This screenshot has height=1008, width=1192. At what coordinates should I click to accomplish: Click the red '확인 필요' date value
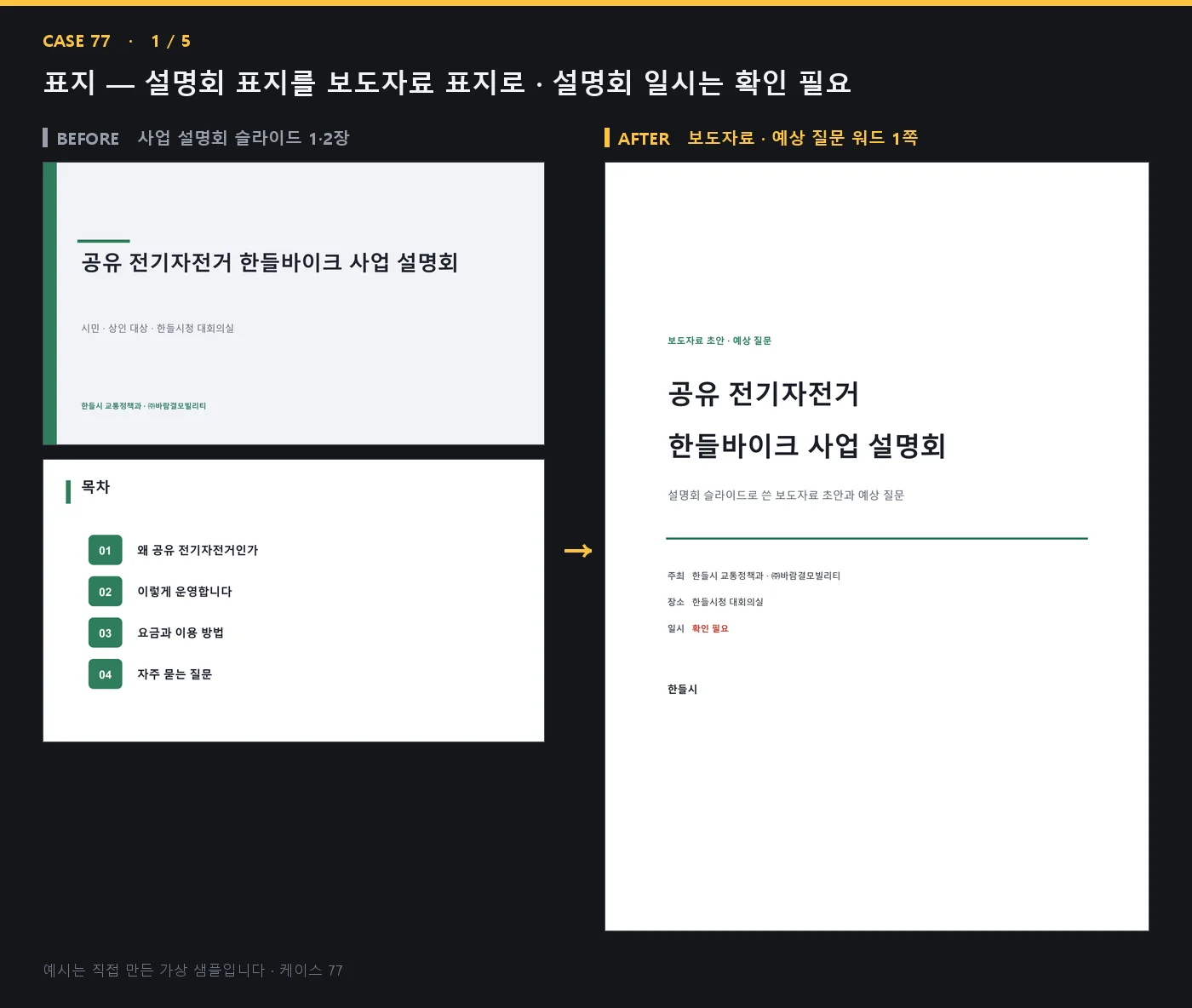tap(710, 628)
